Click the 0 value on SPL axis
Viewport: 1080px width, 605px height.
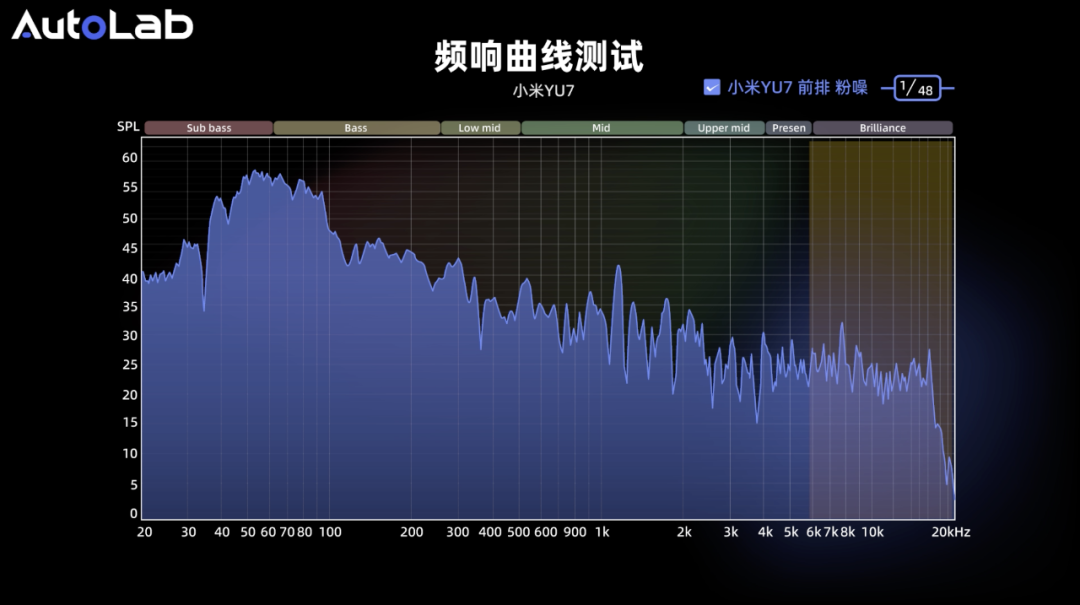[x=134, y=513]
